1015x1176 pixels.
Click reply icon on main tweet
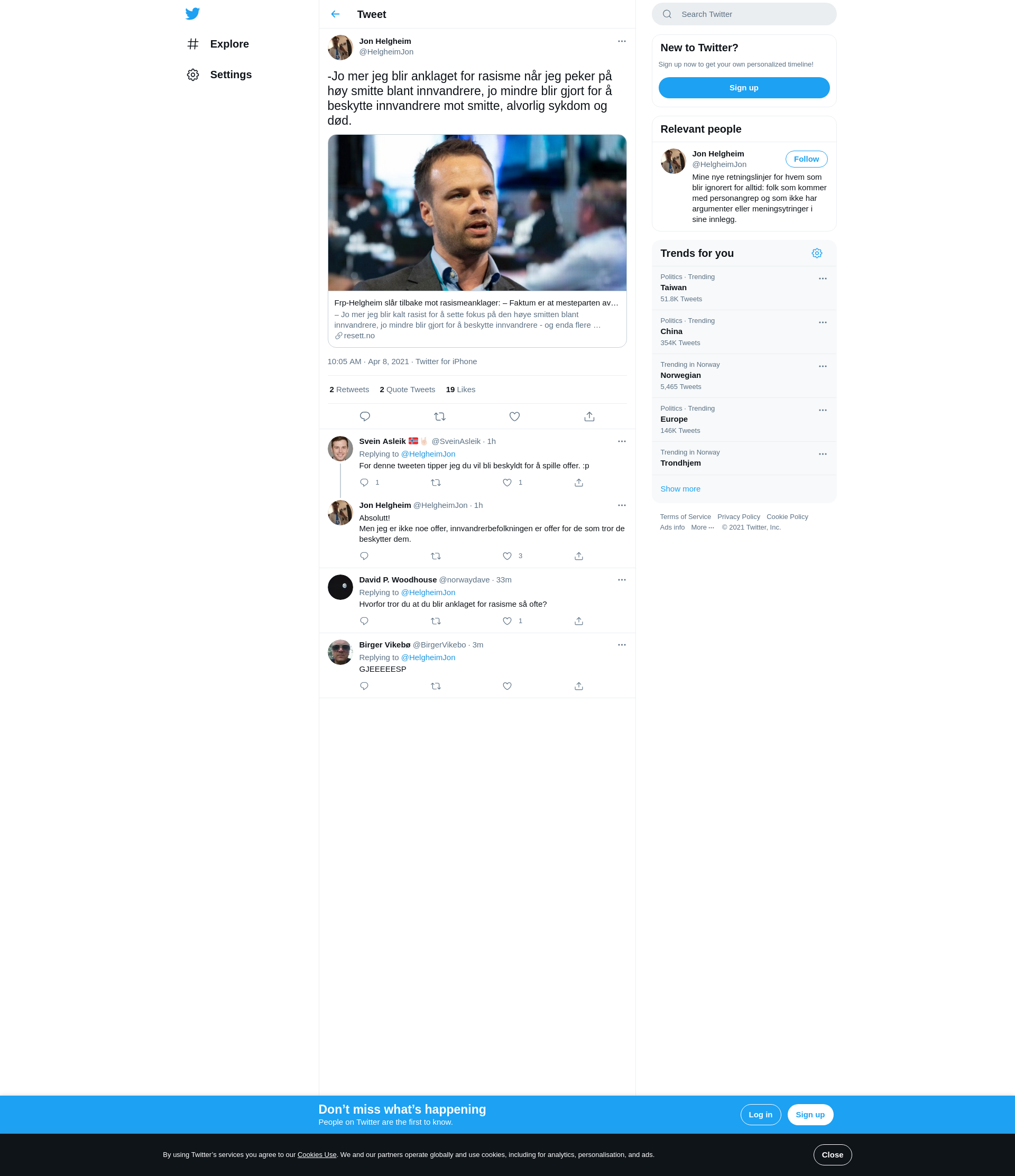click(365, 416)
